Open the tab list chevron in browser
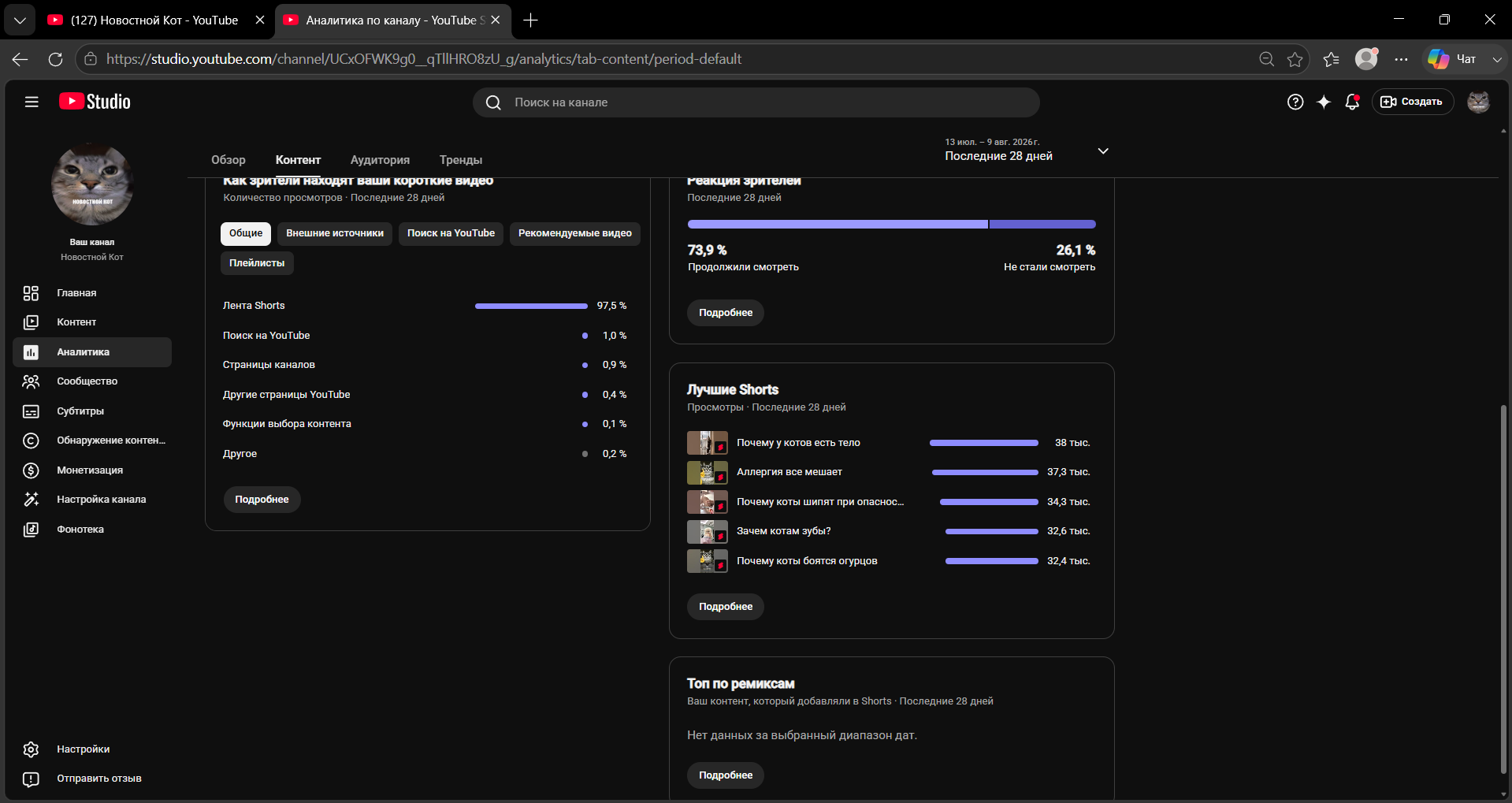Screen dimensions: 1512x803 [20, 20]
